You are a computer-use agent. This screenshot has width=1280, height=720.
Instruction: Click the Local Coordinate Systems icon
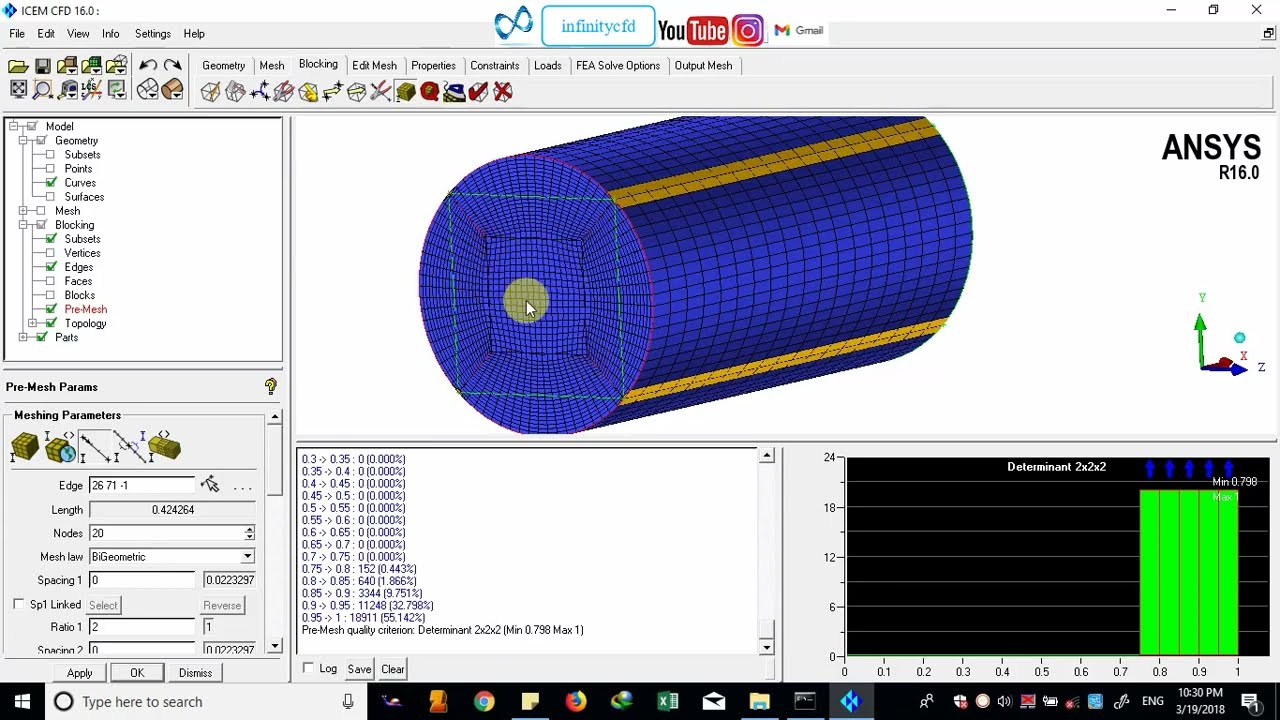pos(92,90)
